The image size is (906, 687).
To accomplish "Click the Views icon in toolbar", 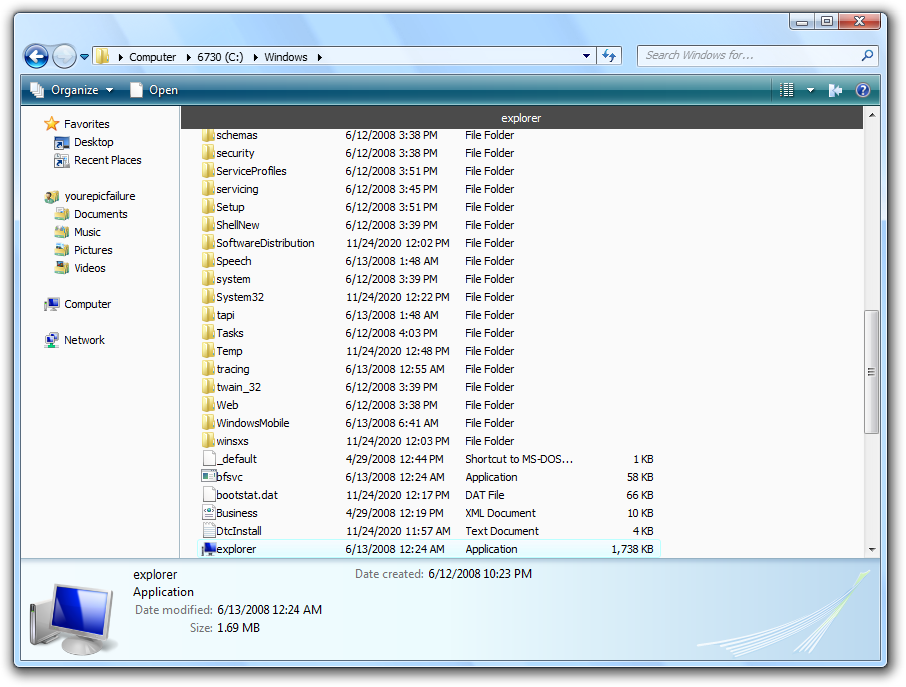I will pyautogui.click(x=787, y=90).
